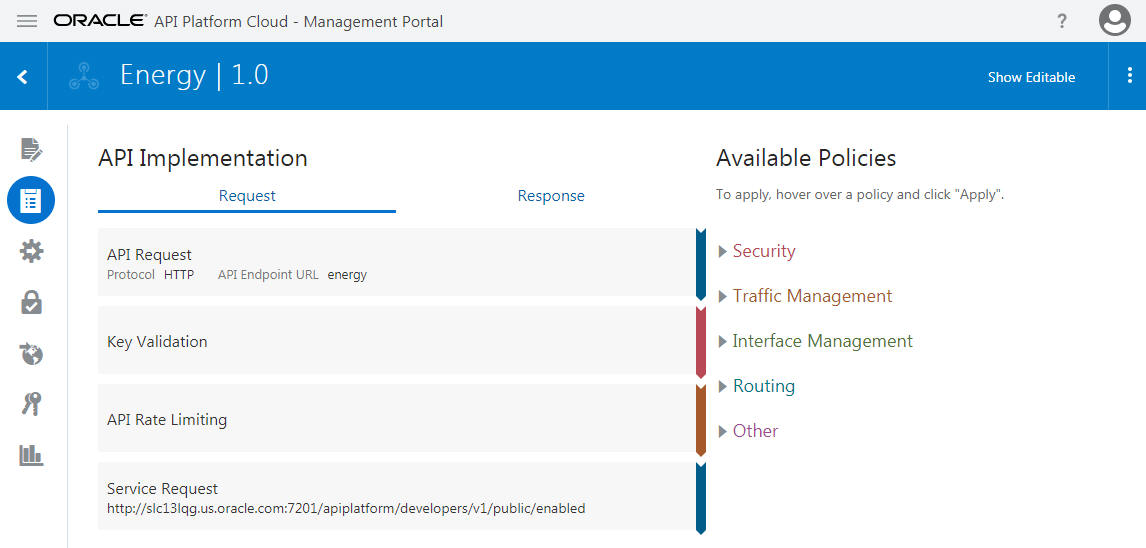This screenshot has height=548, width=1146.
Task: Open the API details document-edit sidebar icon
Action: coord(31,149)
